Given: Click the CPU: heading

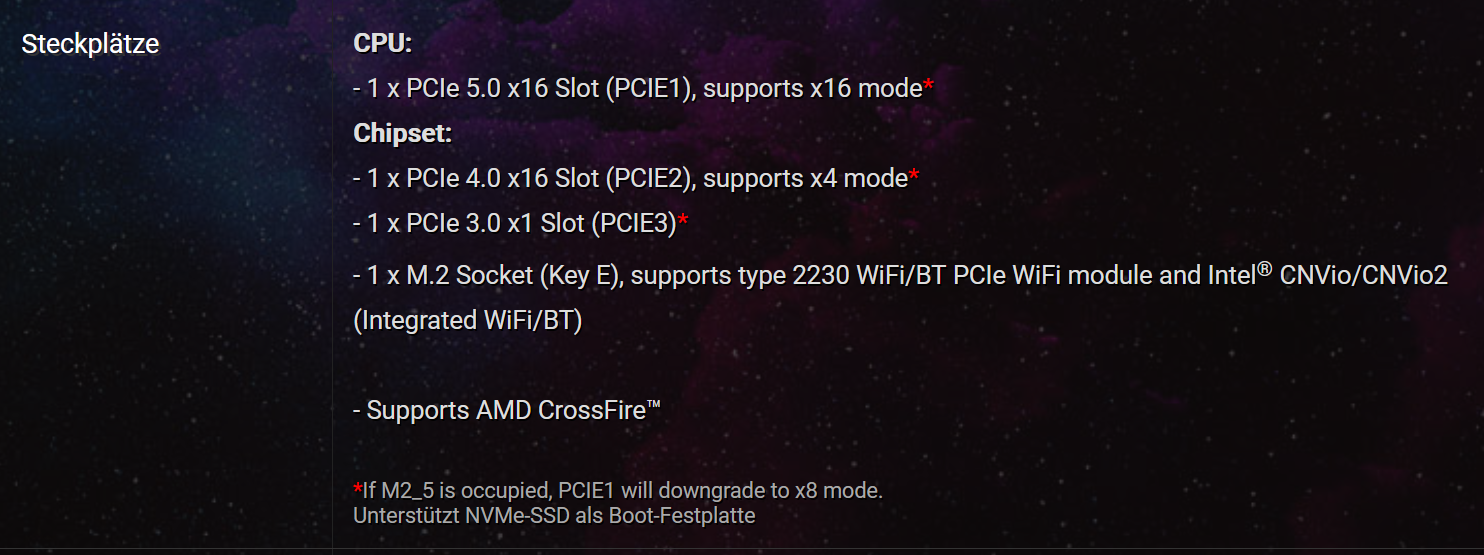Looking at the screenshot, I should [x=383, y=44].
